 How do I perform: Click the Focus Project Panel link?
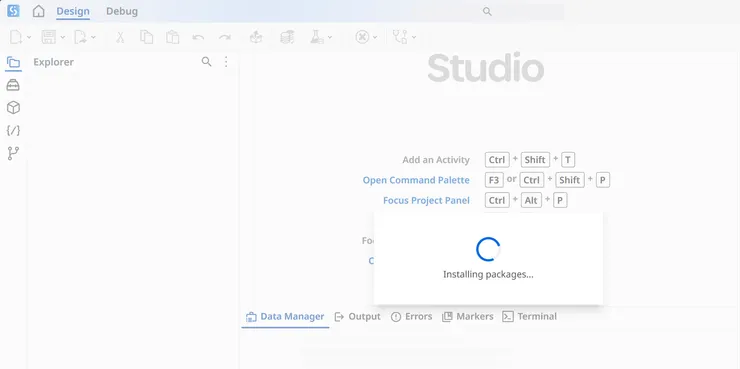426,201
